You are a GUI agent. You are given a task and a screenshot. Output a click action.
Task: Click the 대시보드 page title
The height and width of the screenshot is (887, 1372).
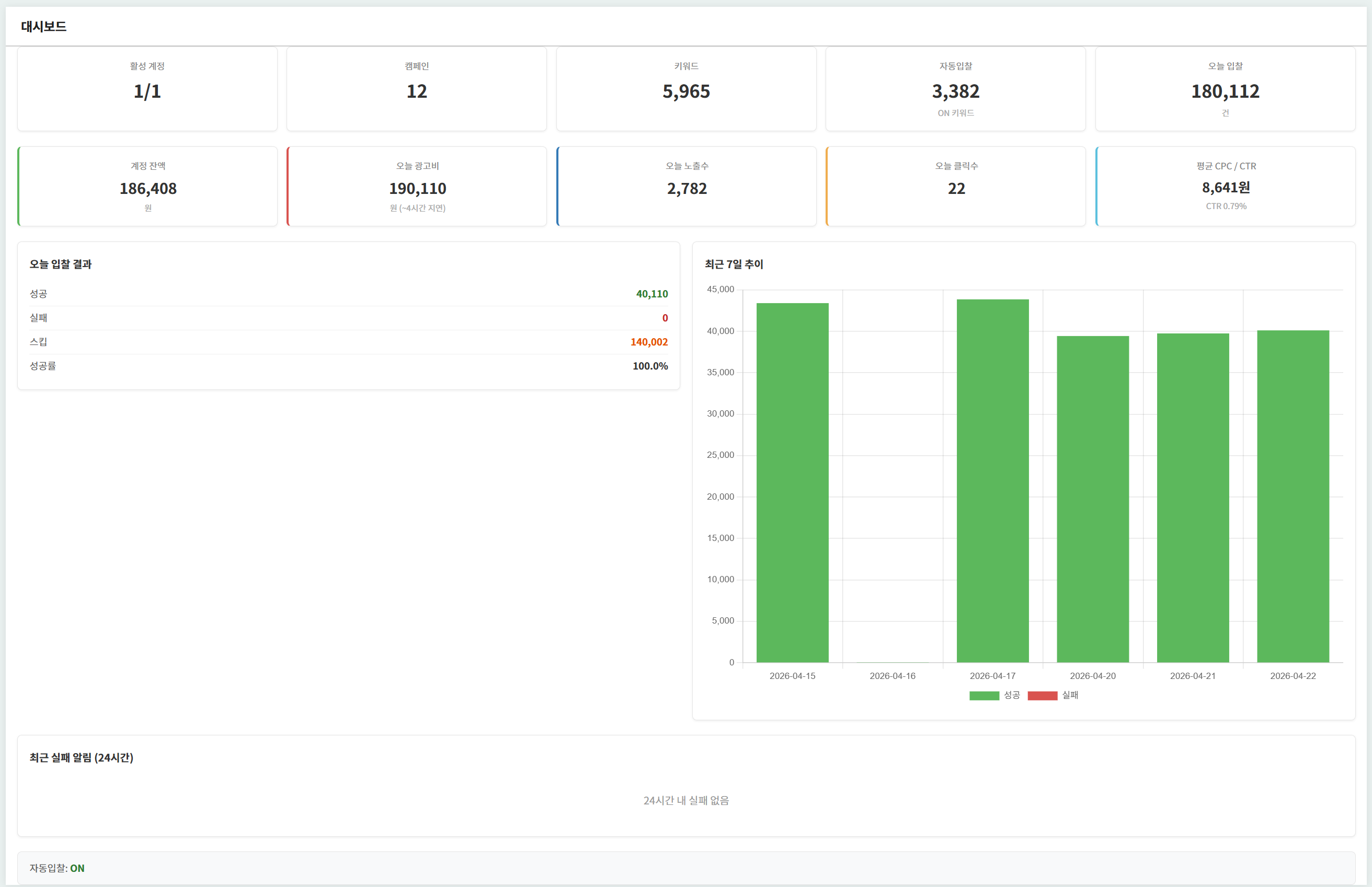pos(44,27)
